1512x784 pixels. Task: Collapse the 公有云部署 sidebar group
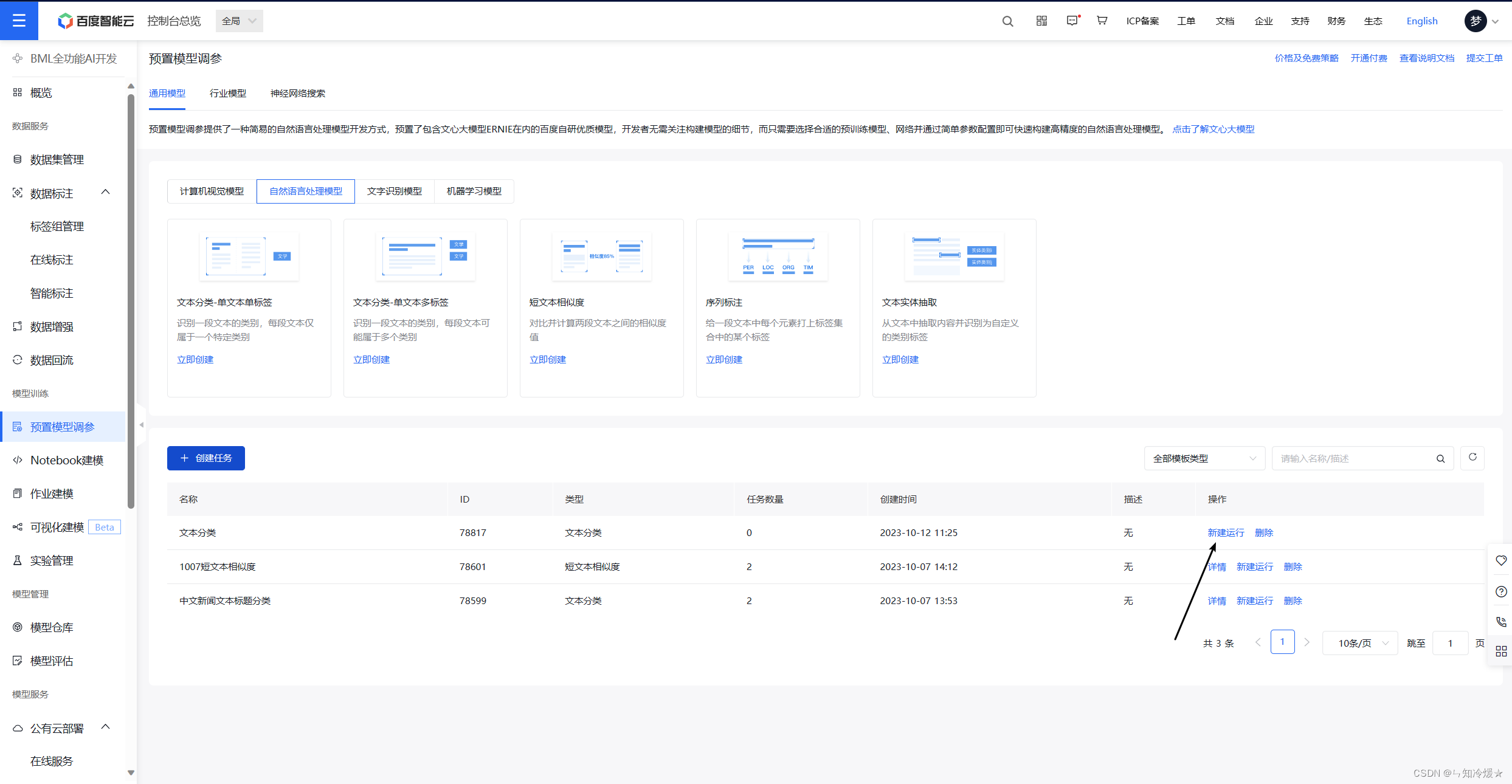pyautogui.click(x=105, y=727)
